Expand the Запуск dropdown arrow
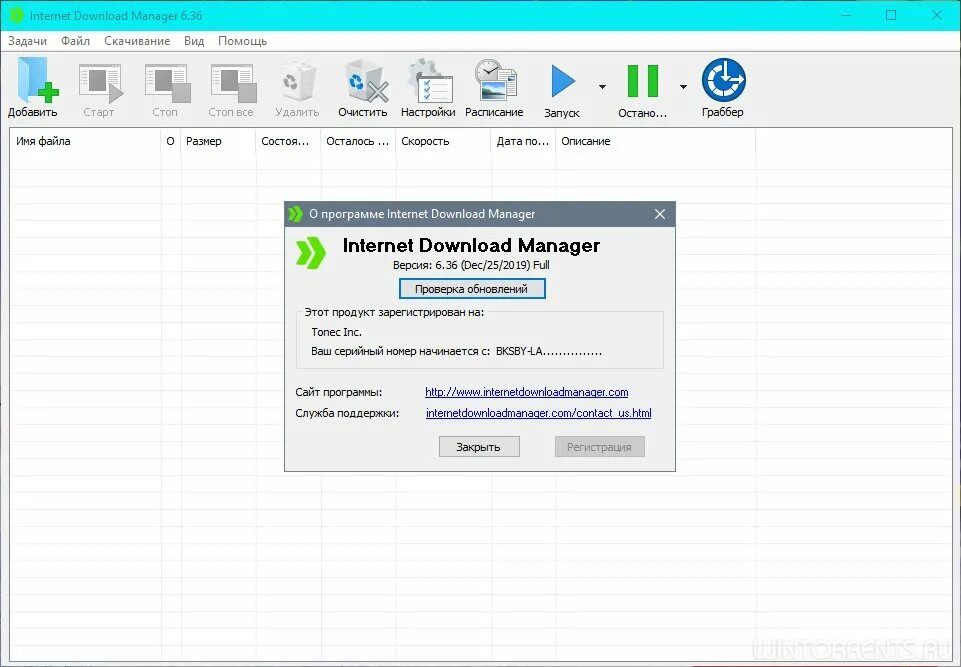The width and height of the screenshot is (961, 667). point(602,86)
